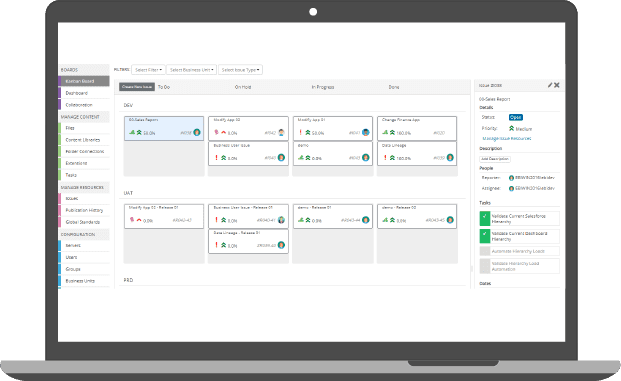
Task: Uncheck the Validate Current Salesforce Hierarchy task
Action: pyautogui.click(x=485, y=219)
